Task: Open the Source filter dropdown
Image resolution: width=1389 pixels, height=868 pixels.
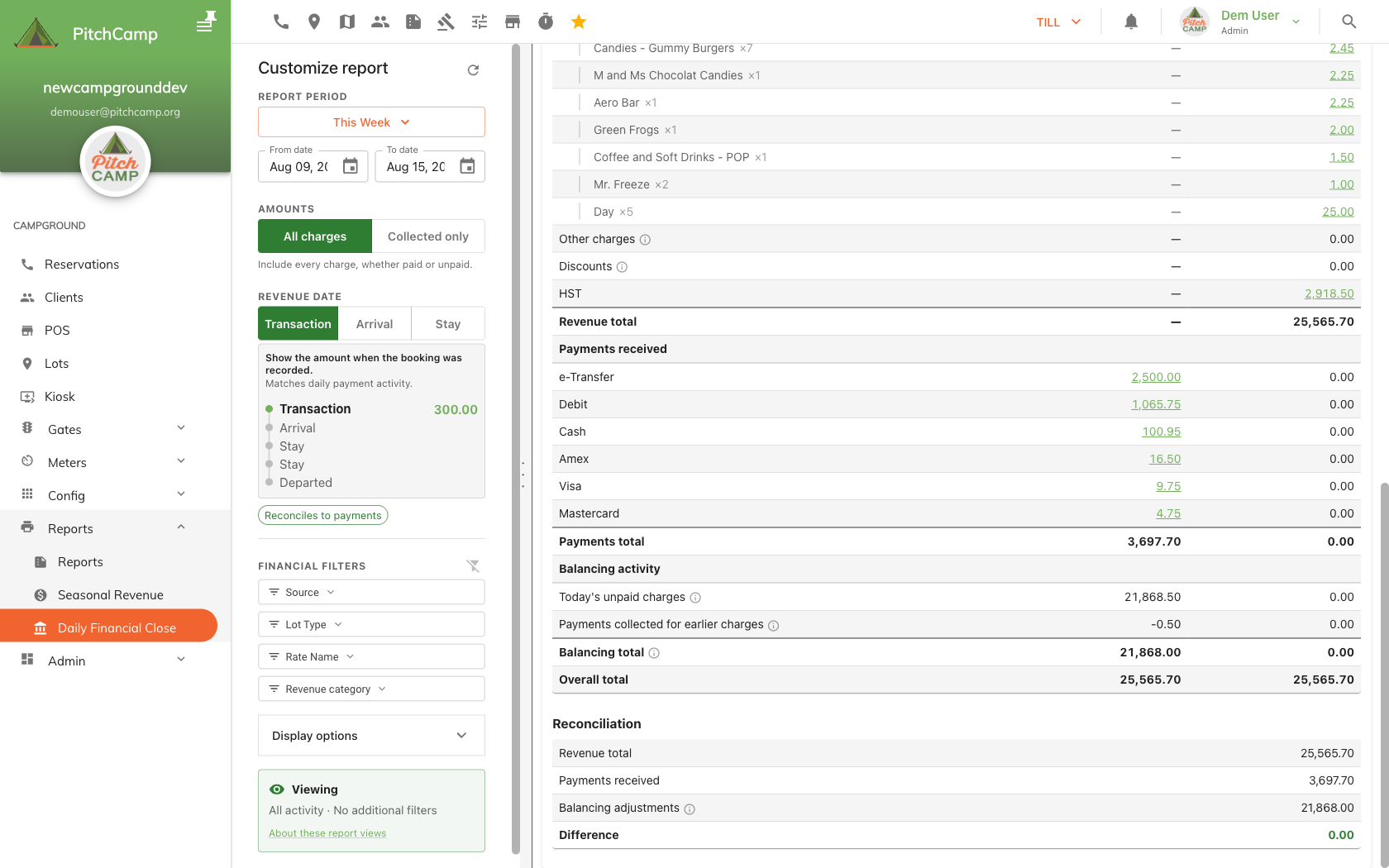Action: (371, 592)
